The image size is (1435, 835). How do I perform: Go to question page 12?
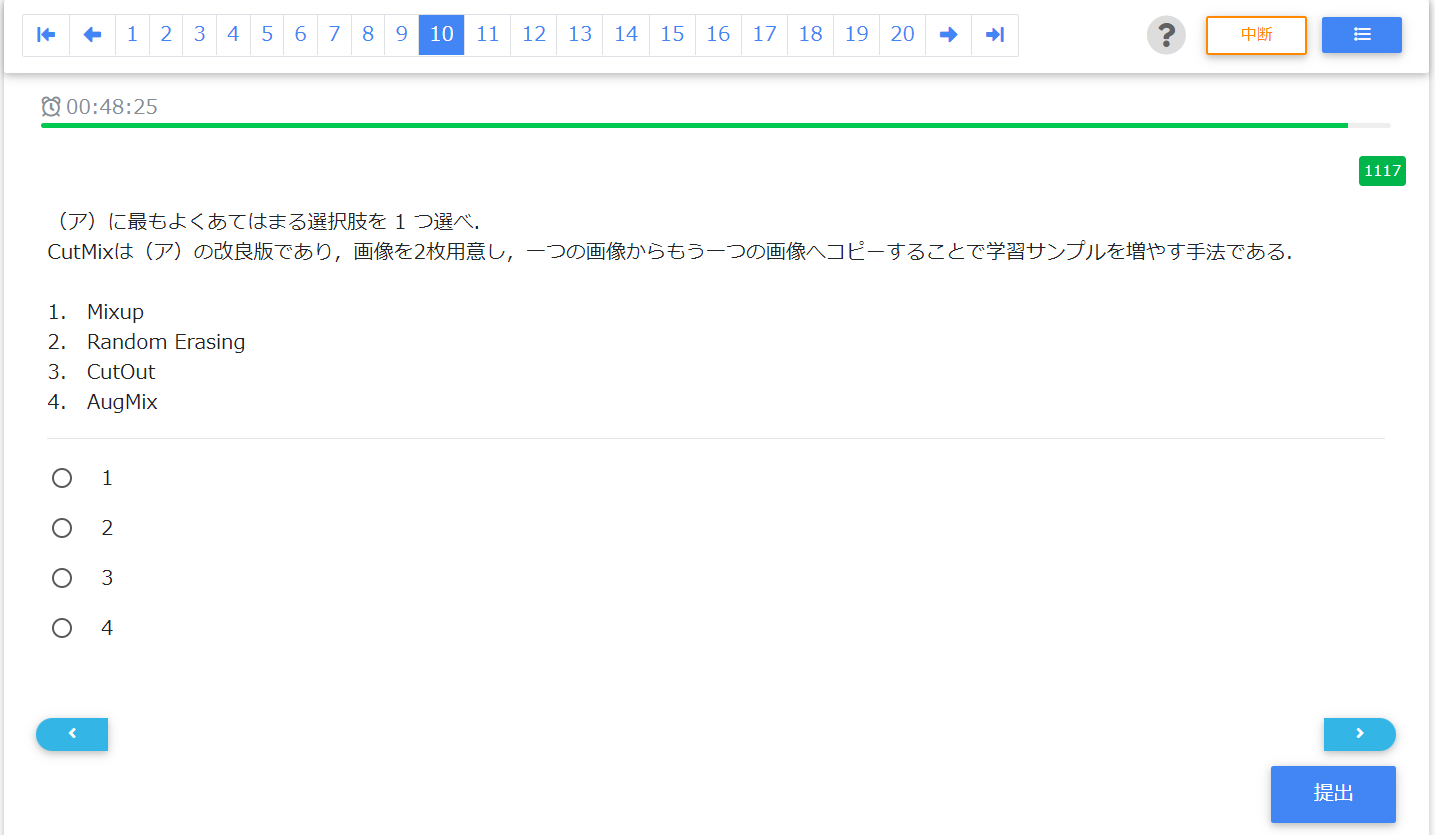(x=534, y=35)
